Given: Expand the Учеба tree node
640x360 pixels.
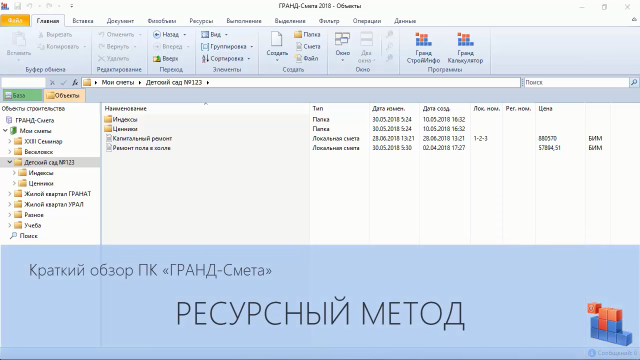Looking at the screenshot, I should click(x=10, y=225).
